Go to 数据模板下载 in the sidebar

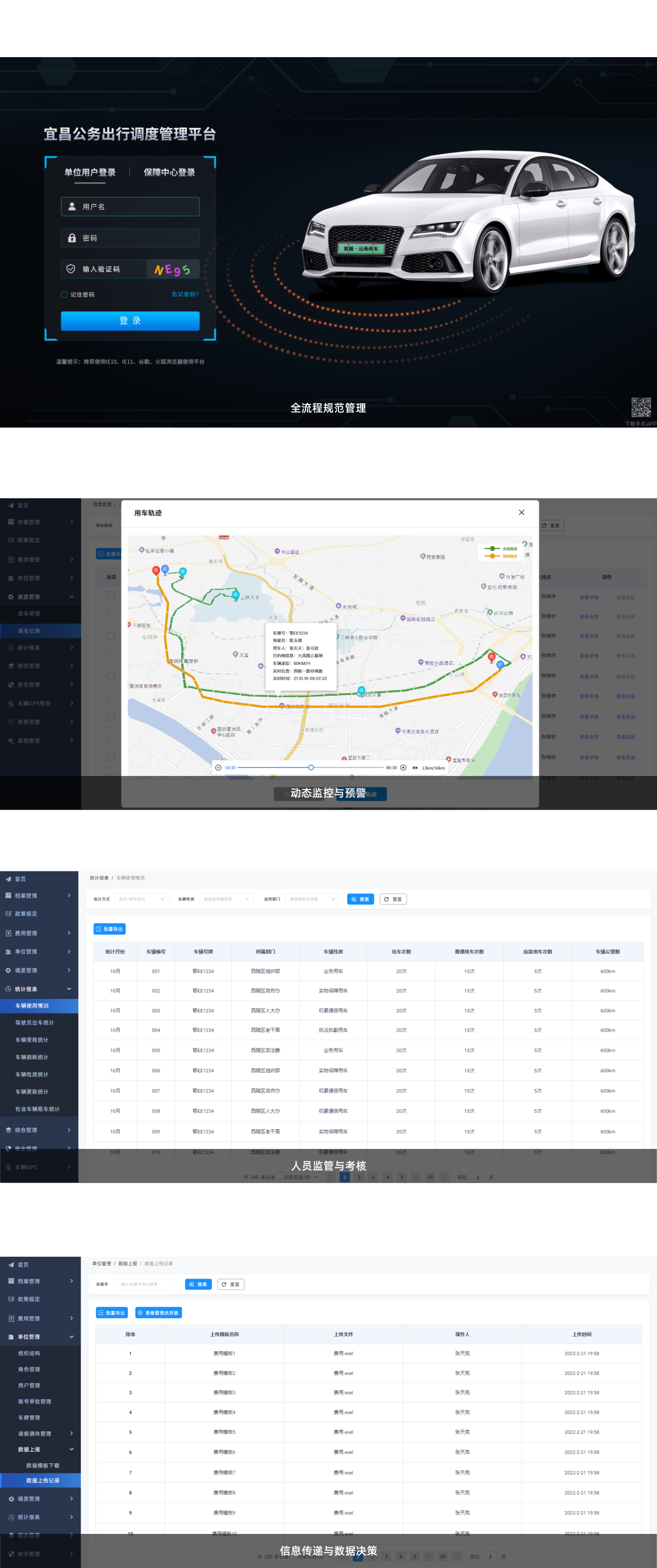(x=43, y=1466)
